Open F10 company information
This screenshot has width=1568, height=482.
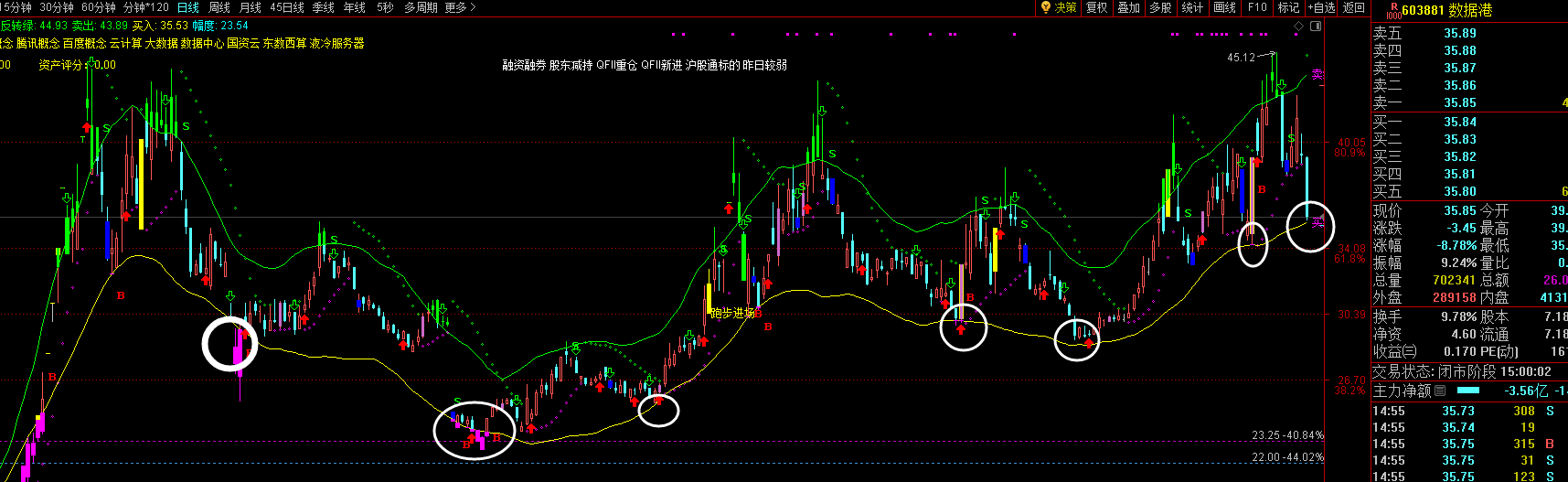point(1258,7)
